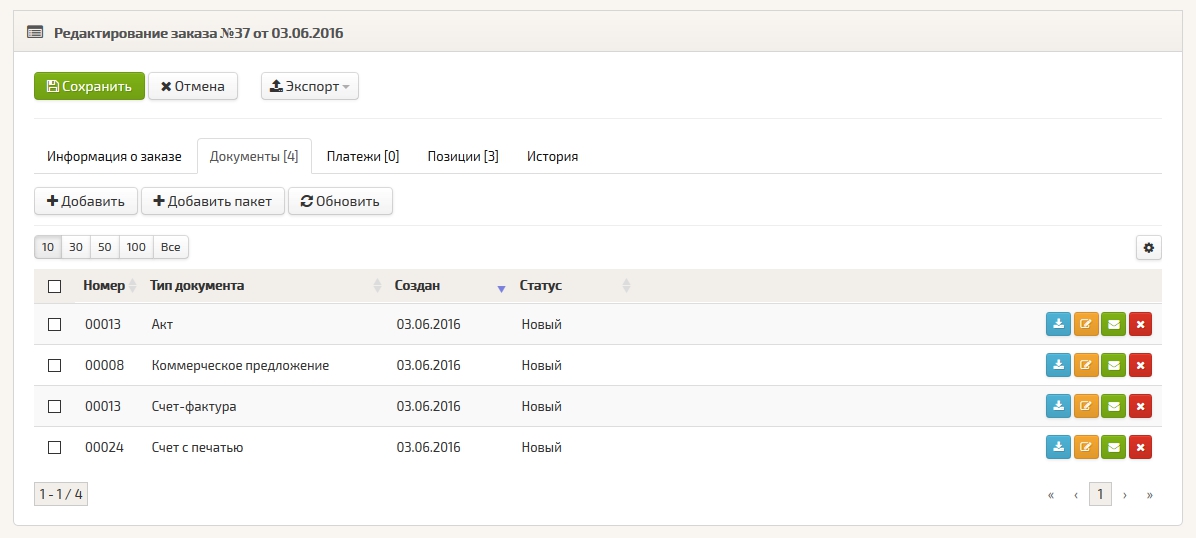Open table settings gear icon

point(1149,247)
